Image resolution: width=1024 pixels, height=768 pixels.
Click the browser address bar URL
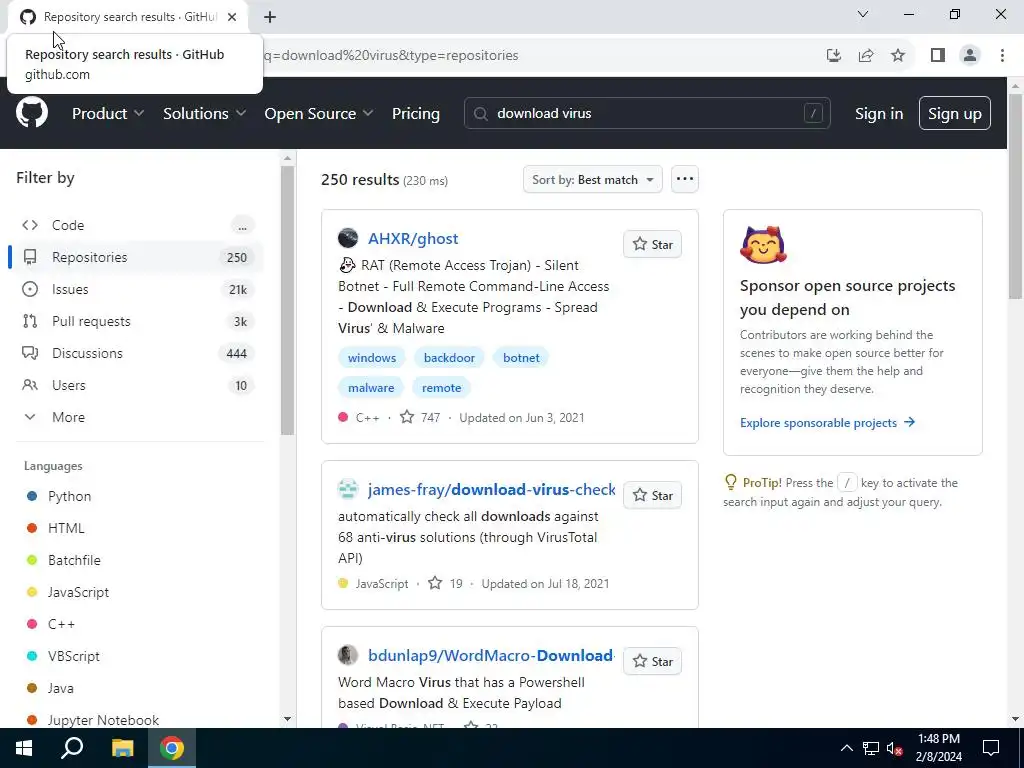(391, 56)
